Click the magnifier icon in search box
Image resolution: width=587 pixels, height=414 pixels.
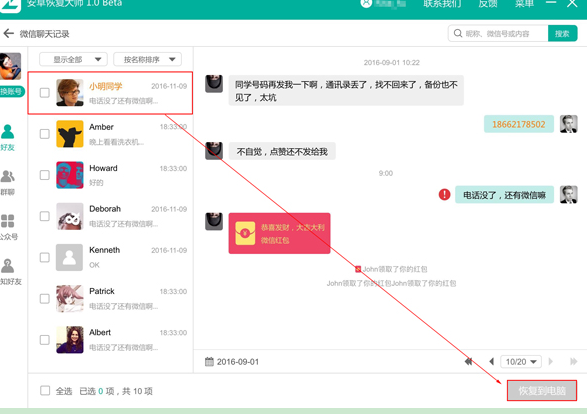(x=457, y=33)
